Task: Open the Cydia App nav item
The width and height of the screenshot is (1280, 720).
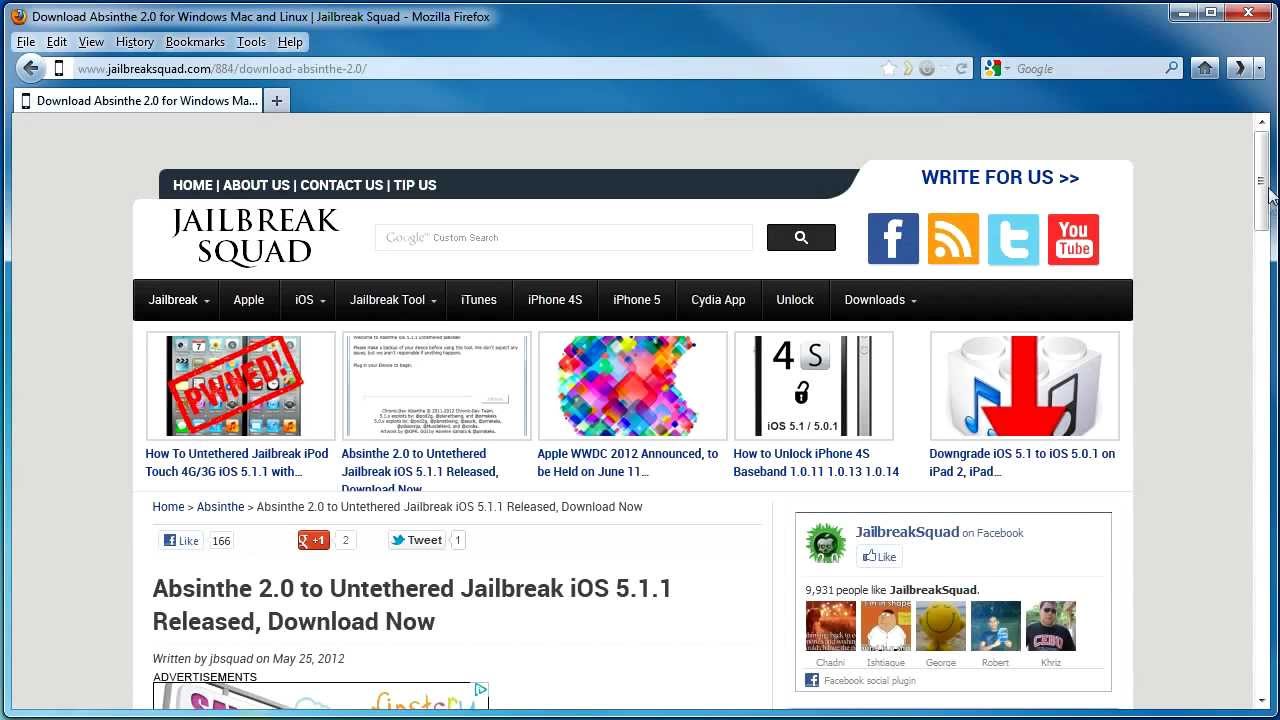Action: [718, 300]
